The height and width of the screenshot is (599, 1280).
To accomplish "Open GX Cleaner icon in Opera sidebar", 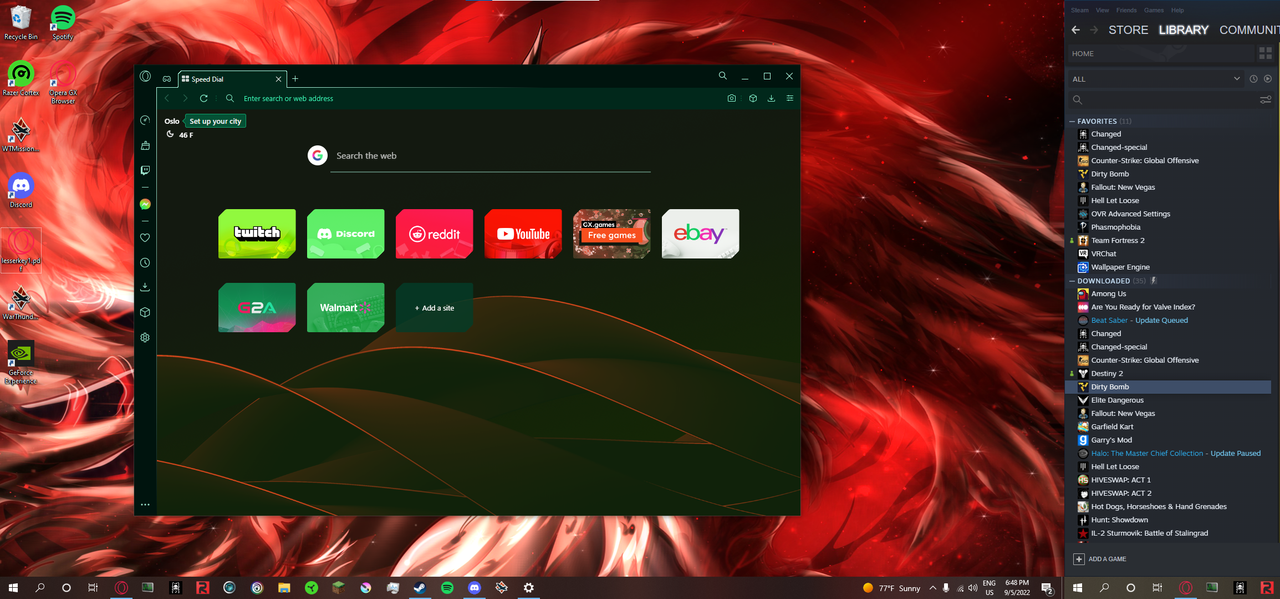I will click(x=145, y=146).
